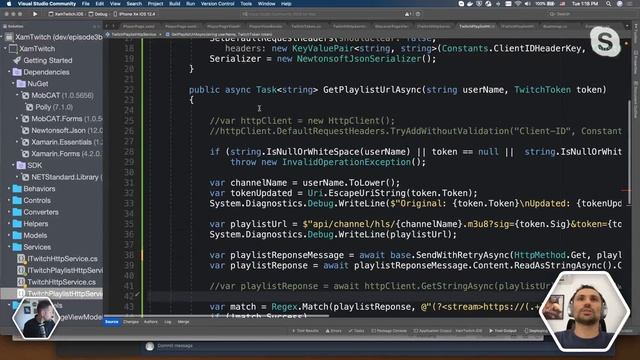Click the floating Skype icon
Viewport: 640px width, 360px height.
(604, 41)
